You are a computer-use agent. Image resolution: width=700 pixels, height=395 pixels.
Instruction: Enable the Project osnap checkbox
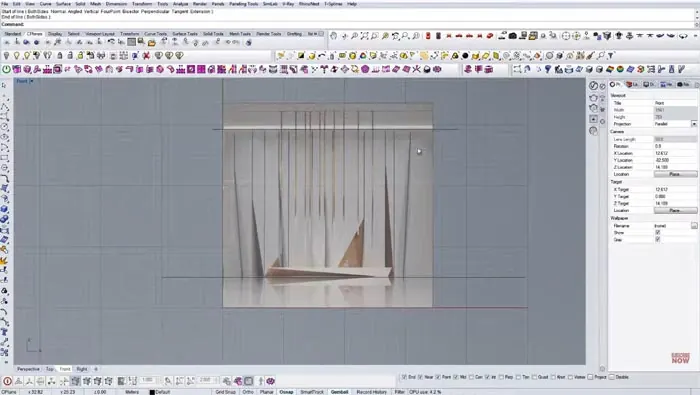591,377
